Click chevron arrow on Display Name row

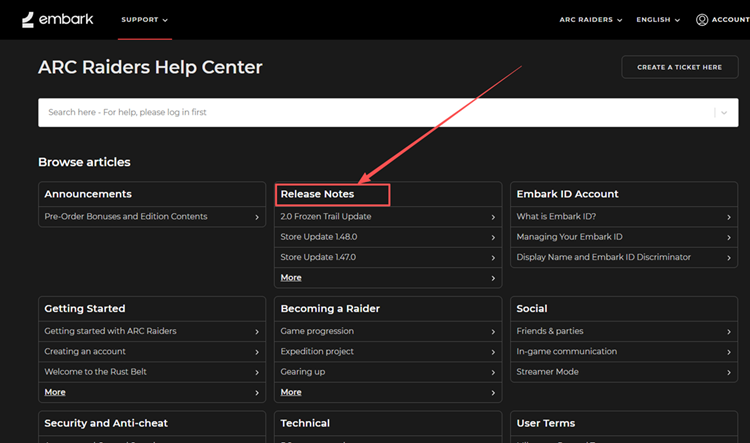[729, 258]
